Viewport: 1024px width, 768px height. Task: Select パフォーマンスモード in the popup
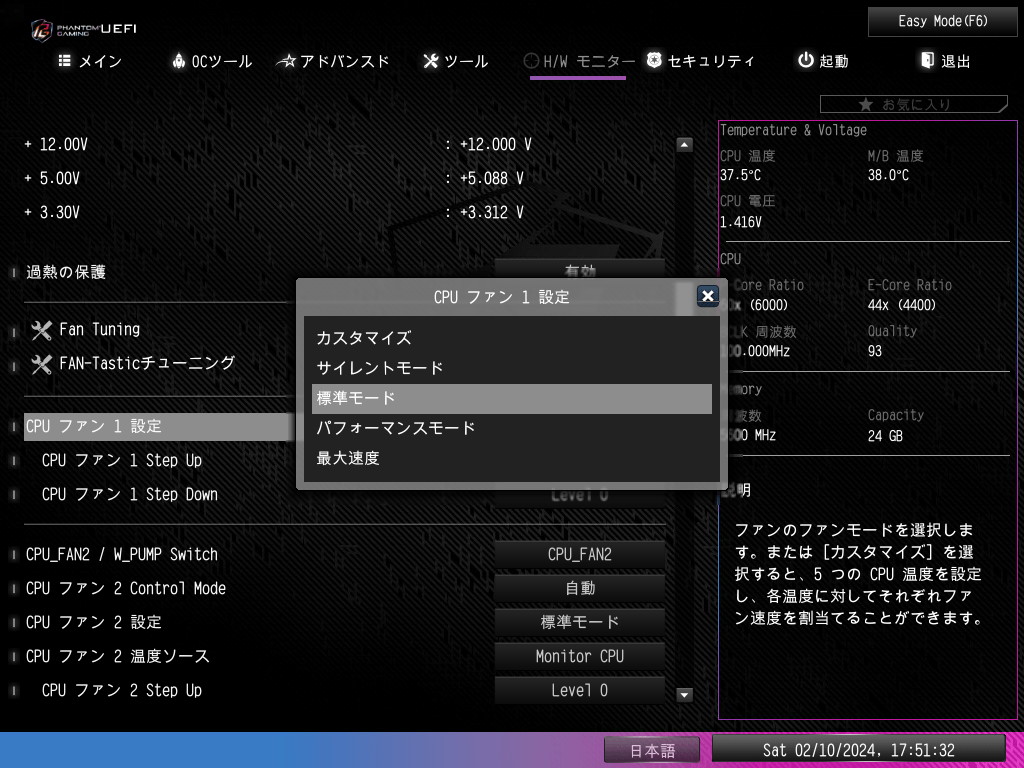[512, 428]
